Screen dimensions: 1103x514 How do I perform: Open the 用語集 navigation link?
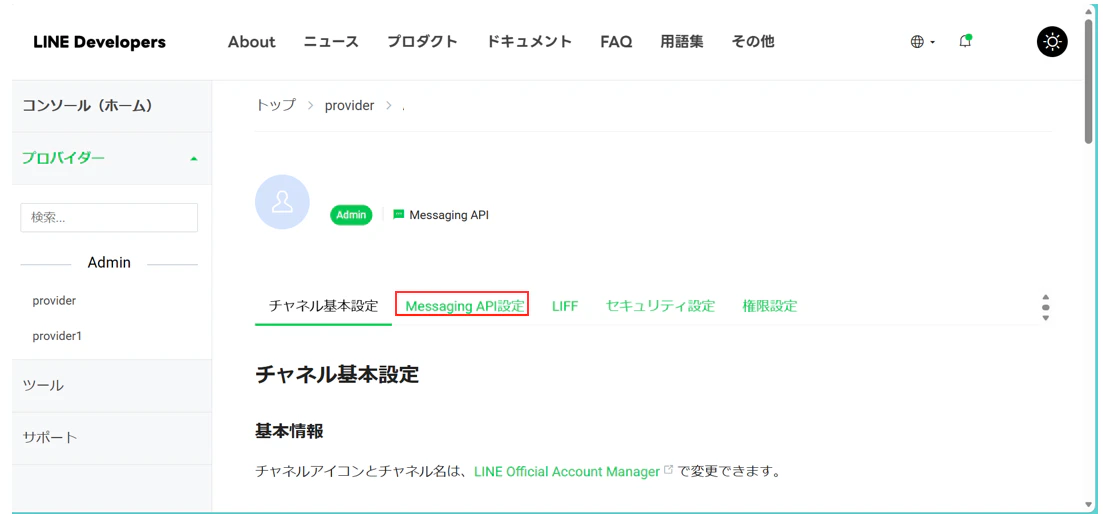click(682, 42)
